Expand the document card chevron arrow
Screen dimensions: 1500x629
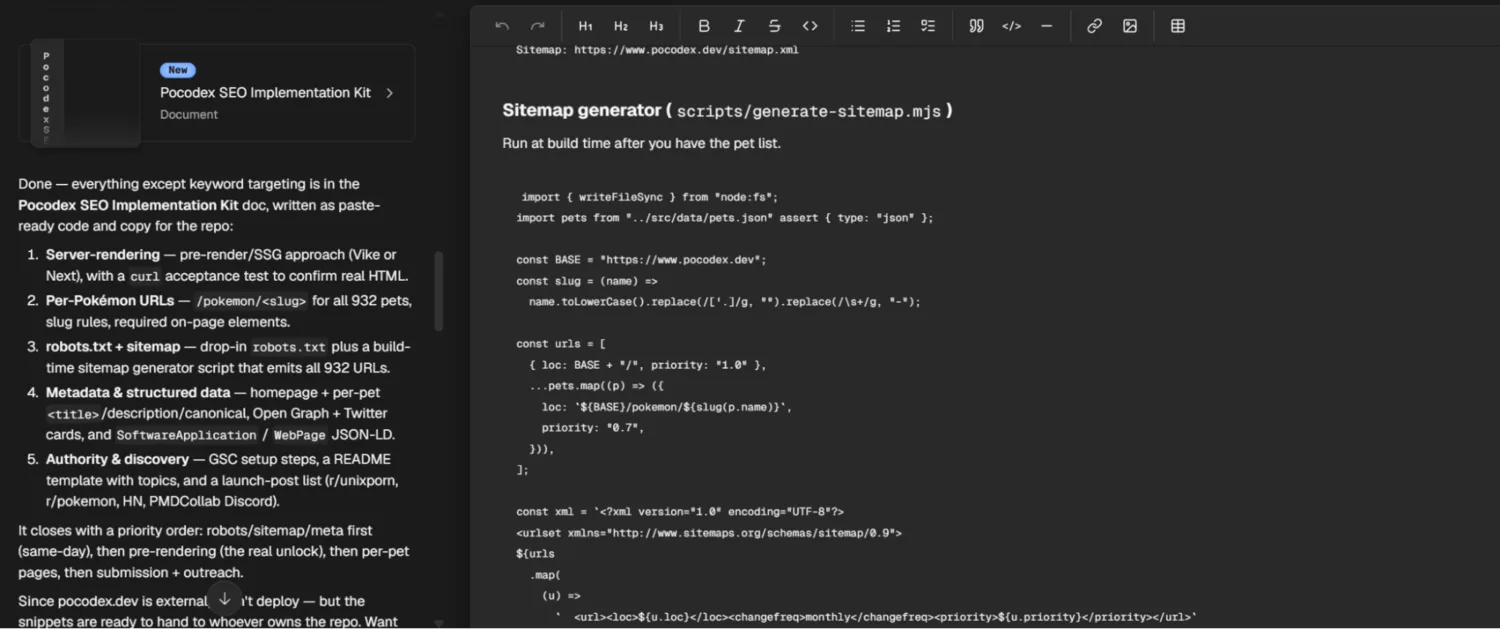tap(390, 93)
